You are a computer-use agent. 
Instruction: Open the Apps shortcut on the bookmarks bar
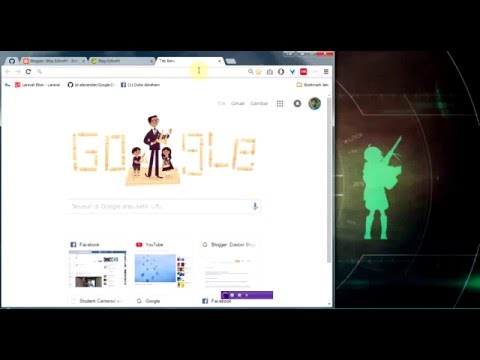click(x=8, y=85)
